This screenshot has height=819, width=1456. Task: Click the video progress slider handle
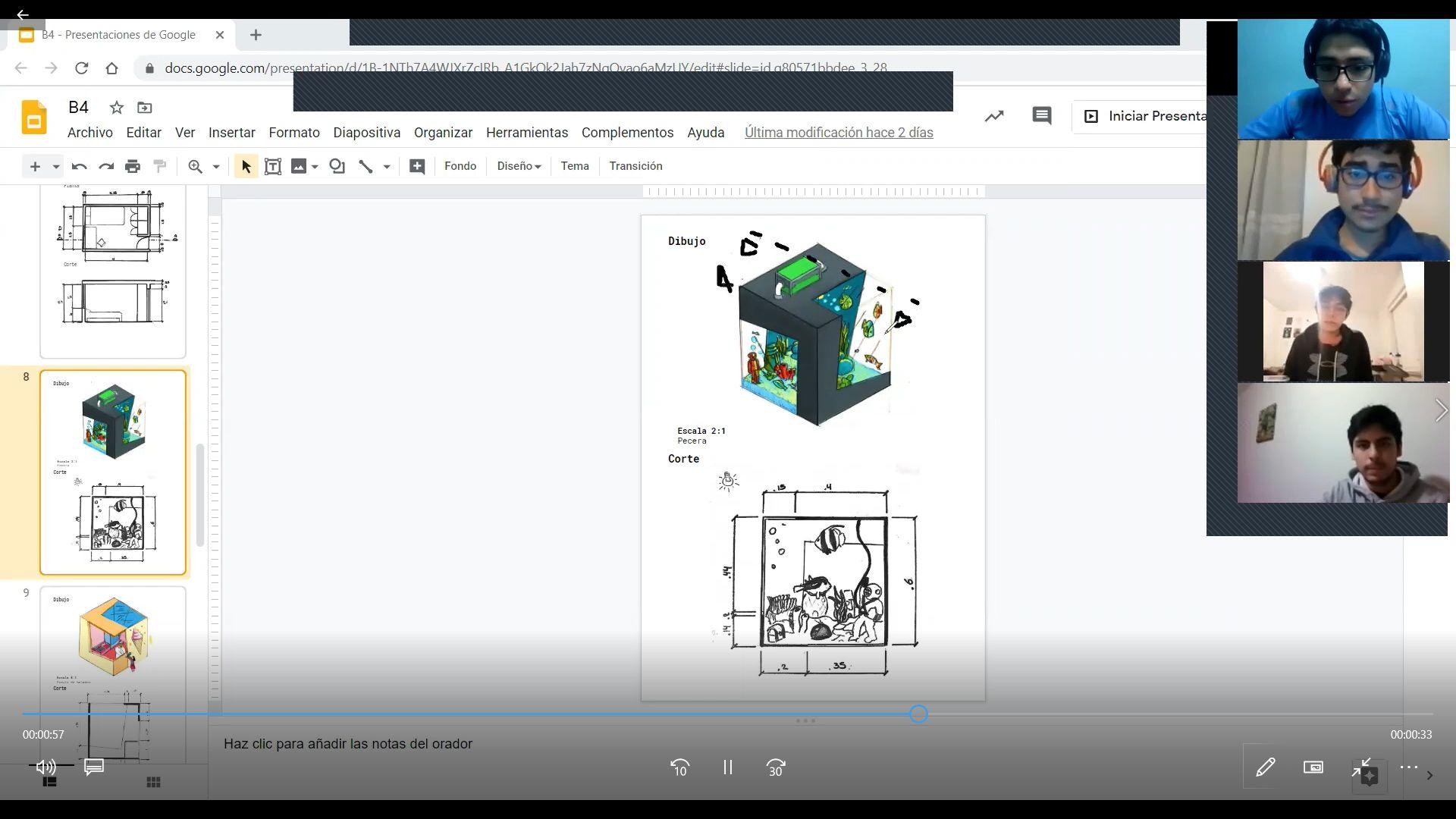918,714
